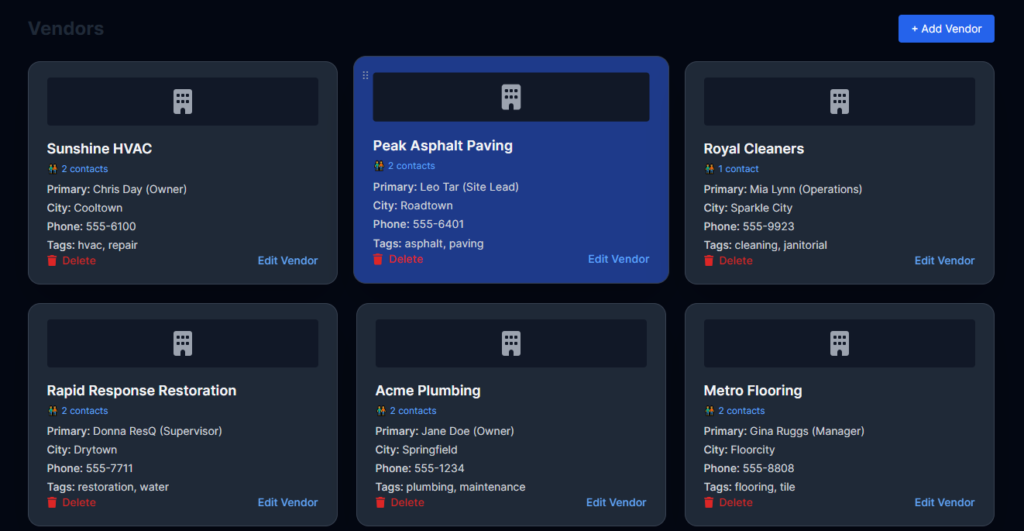The image size is (1024, 531).
Task: Click the contacts people icon on Sunshine HVAC
Action: tap(52, 169)
